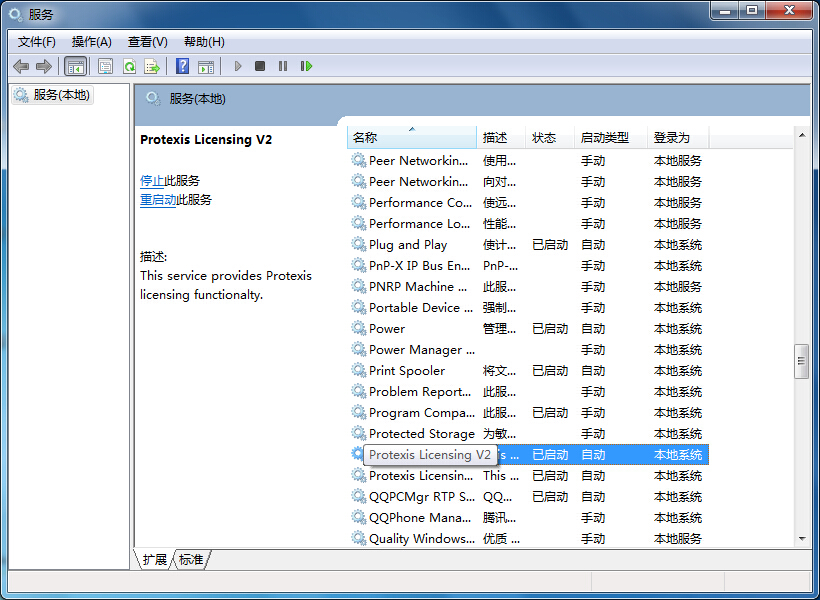Click the 重启动 service link

click(158, 200)
